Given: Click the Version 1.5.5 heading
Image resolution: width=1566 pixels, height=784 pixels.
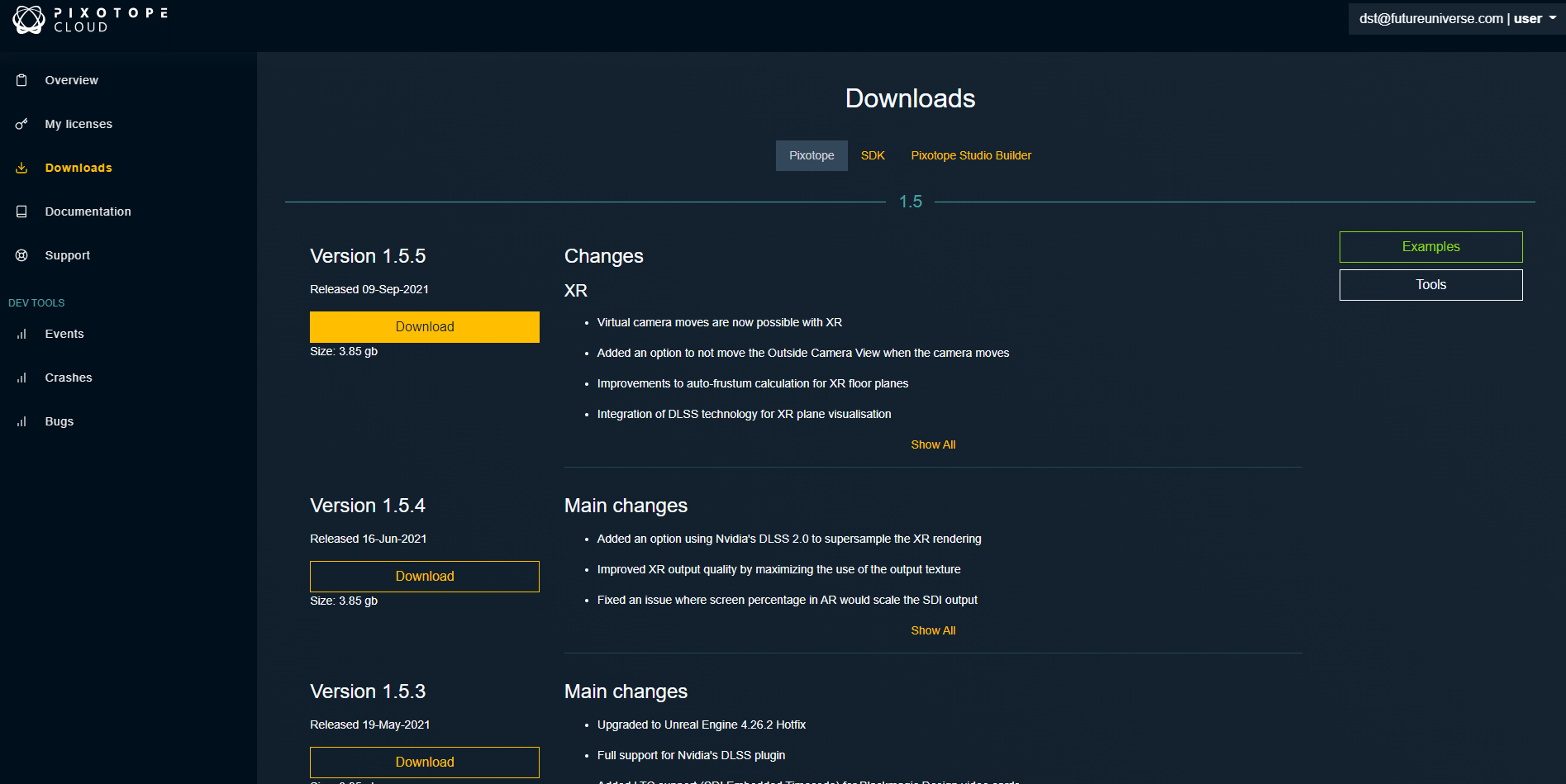Looking at the screenshot, I should [x=368, y=256].
